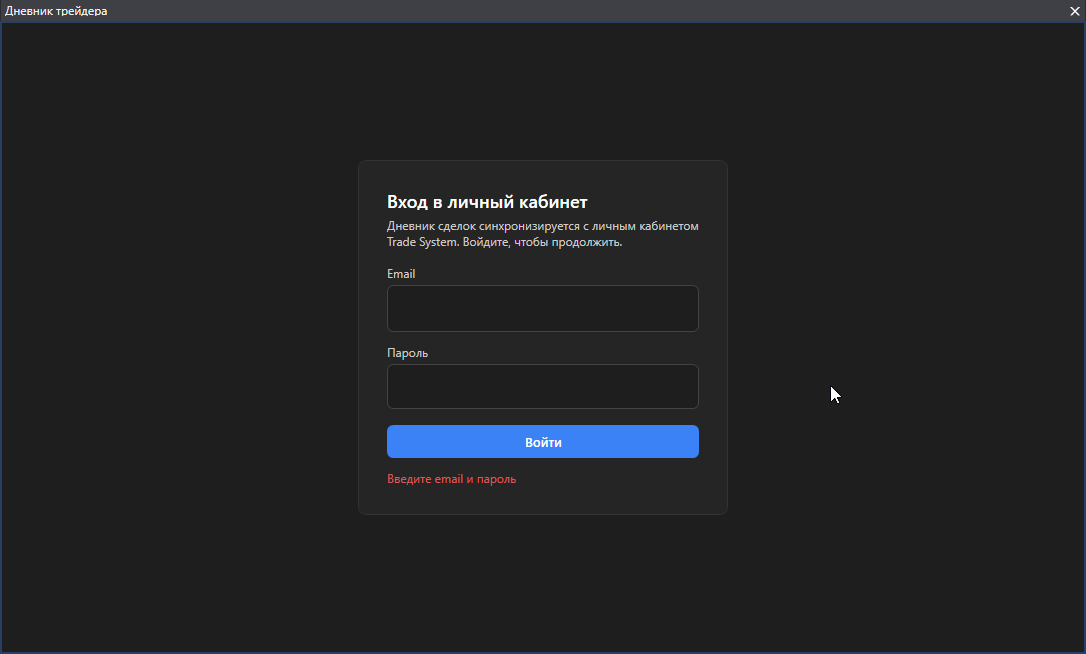Image resolution: width=1086 pixels, height=654 pixels.
Task: Click the window title 'Дневник трейдера'
Action: pos(56,11)
